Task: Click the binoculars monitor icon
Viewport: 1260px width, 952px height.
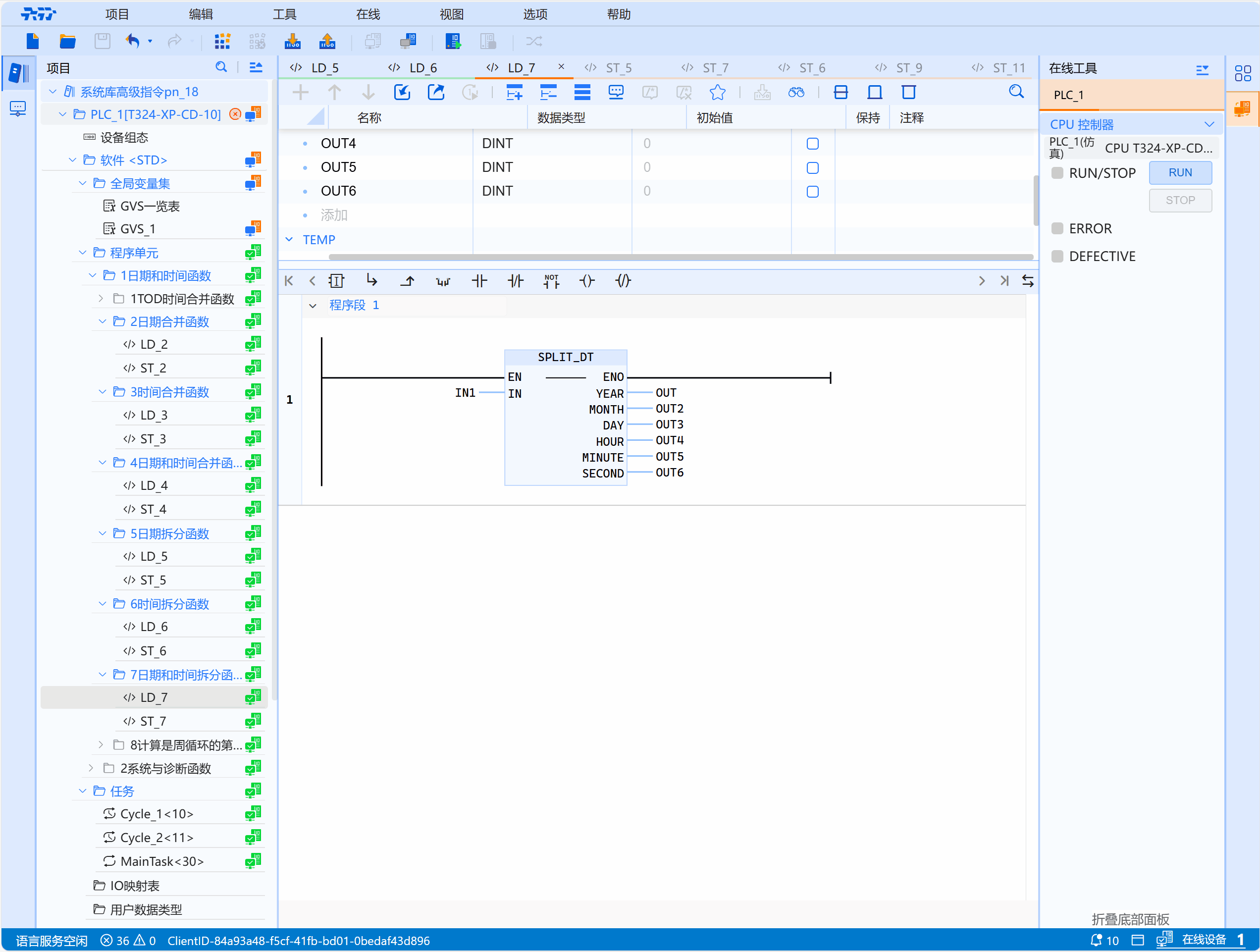Action: coord(796,92)
